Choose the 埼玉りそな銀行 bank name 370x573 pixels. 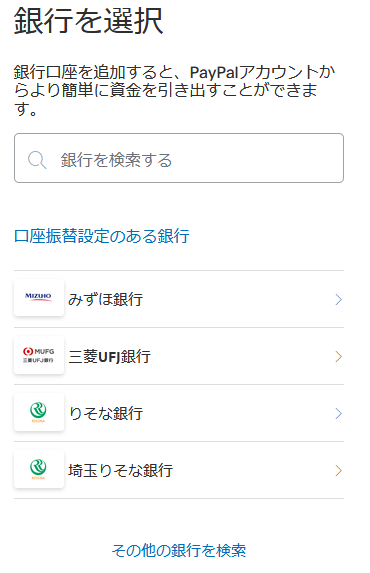tap(120, 471)
